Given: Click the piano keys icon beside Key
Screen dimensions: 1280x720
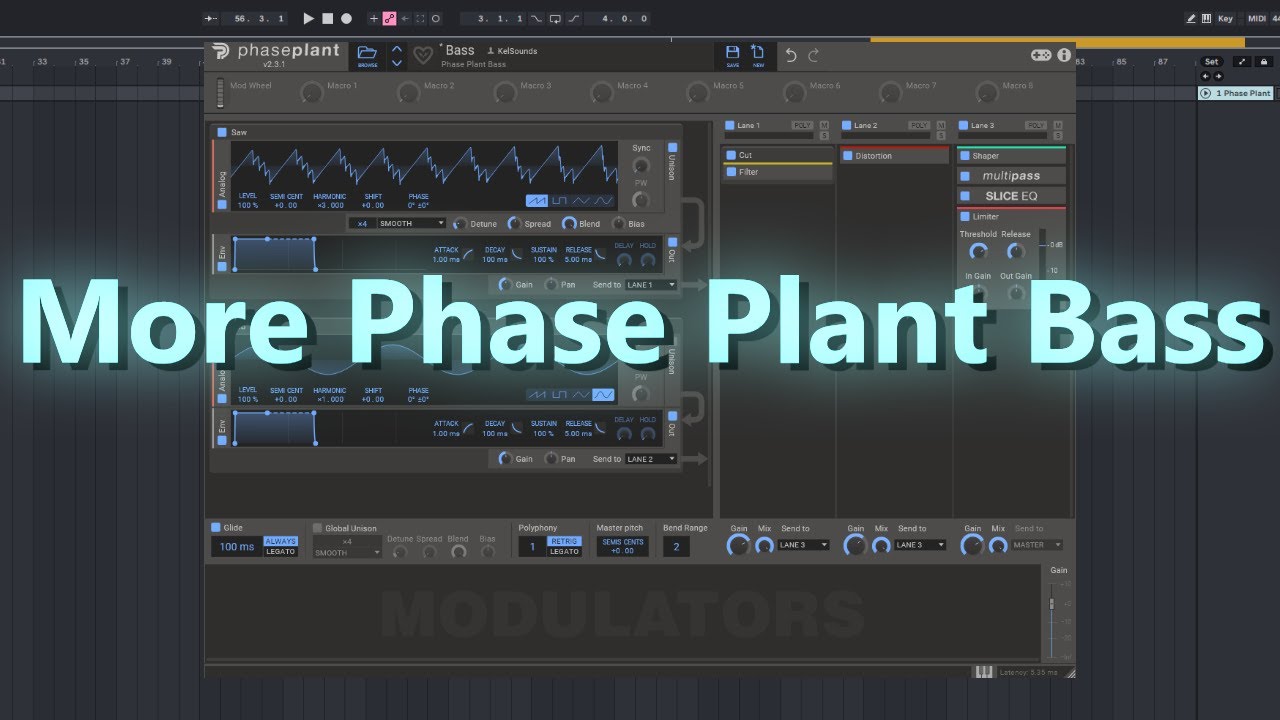Looking at the screenshot, I should (1207, 18).
